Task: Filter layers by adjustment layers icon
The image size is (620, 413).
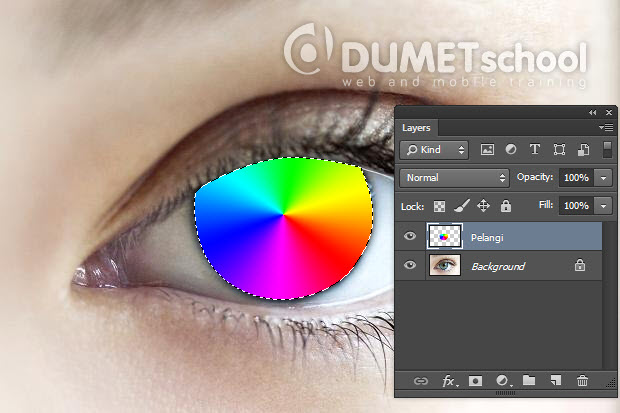Action: [511, 150]
